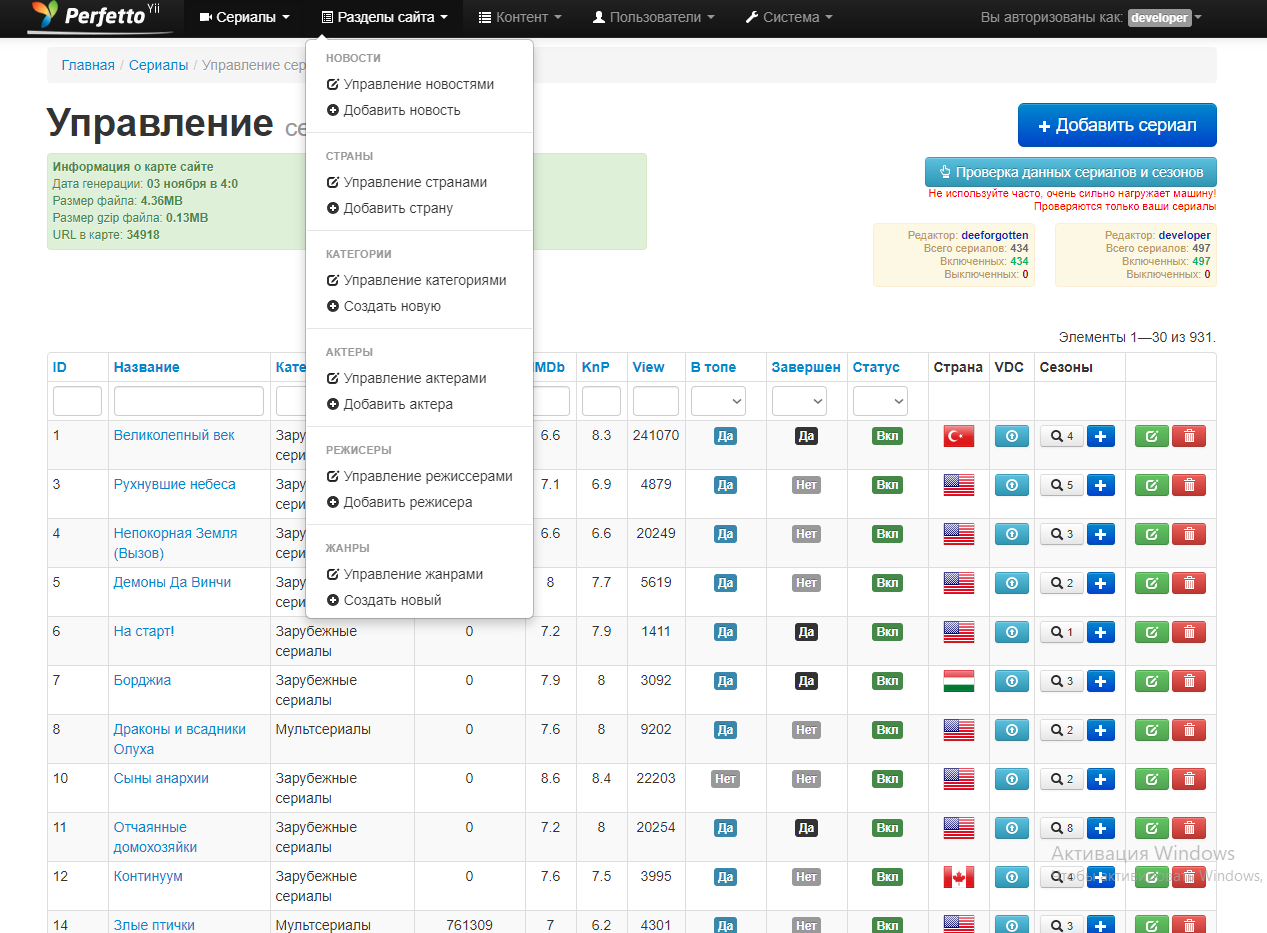Add a season to Демоны Да Винчи
This screenshot has height=933, width=1267.
[x=1100, y=583]
